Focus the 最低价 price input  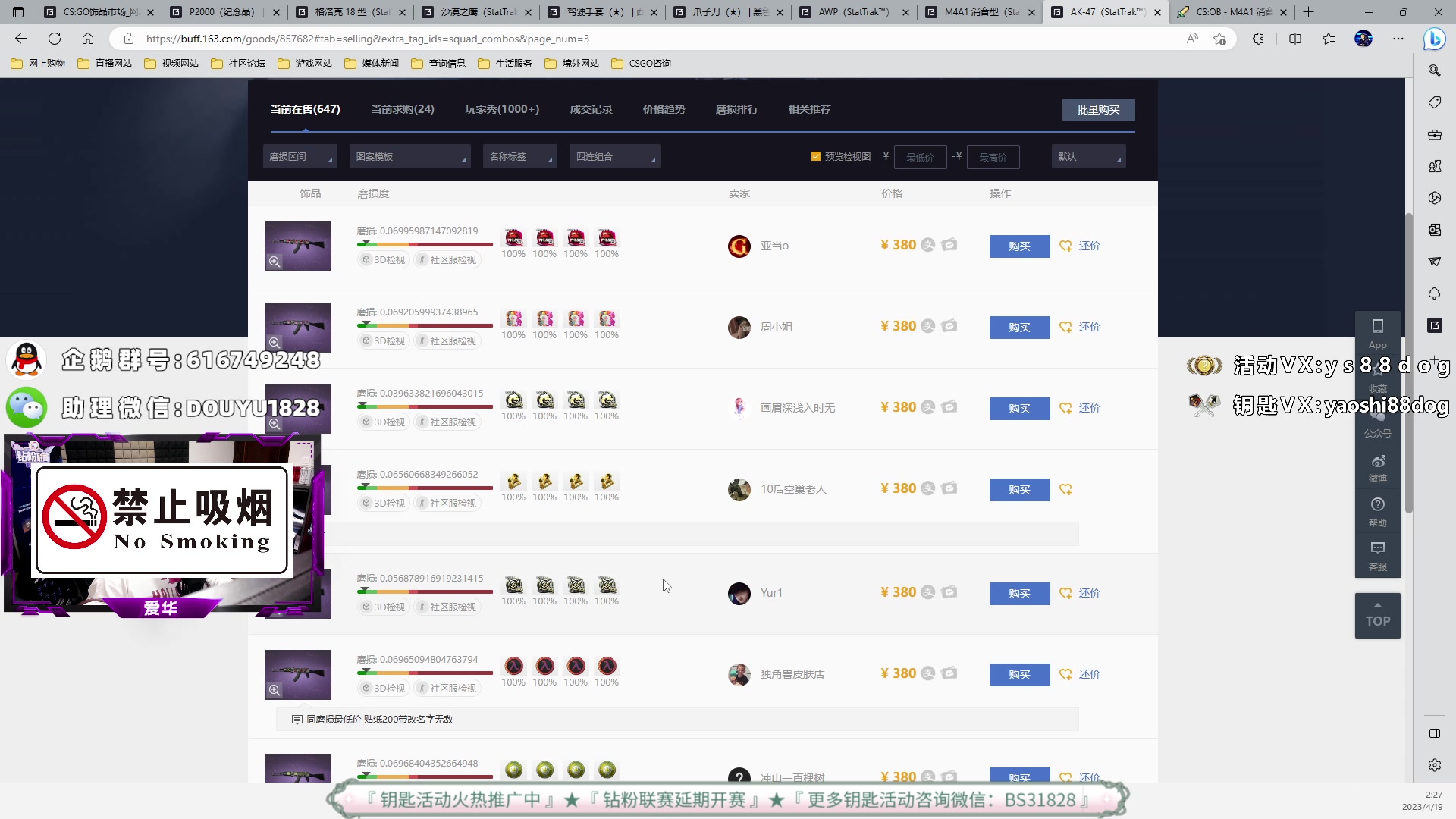[920, 157]
